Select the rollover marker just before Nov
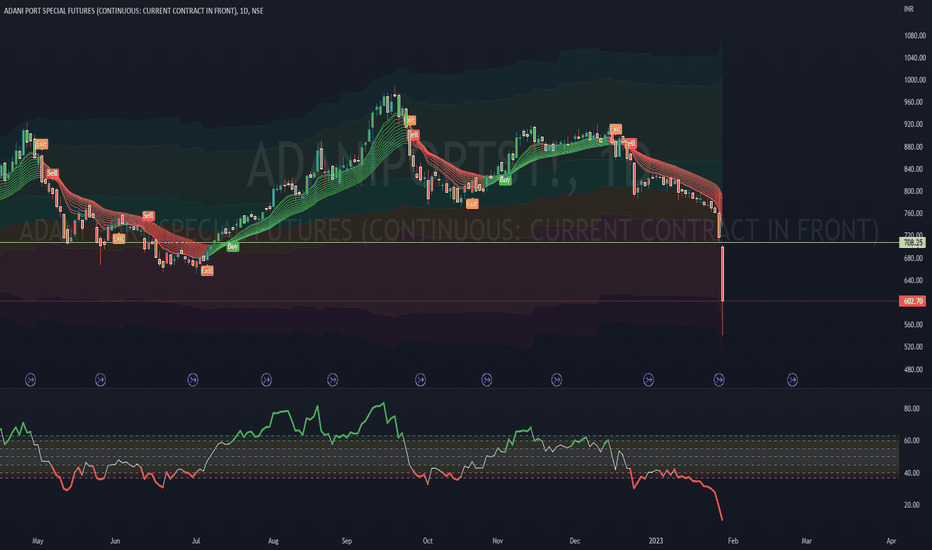This screenshot has height=550, width=932. [x=486, y=379]
